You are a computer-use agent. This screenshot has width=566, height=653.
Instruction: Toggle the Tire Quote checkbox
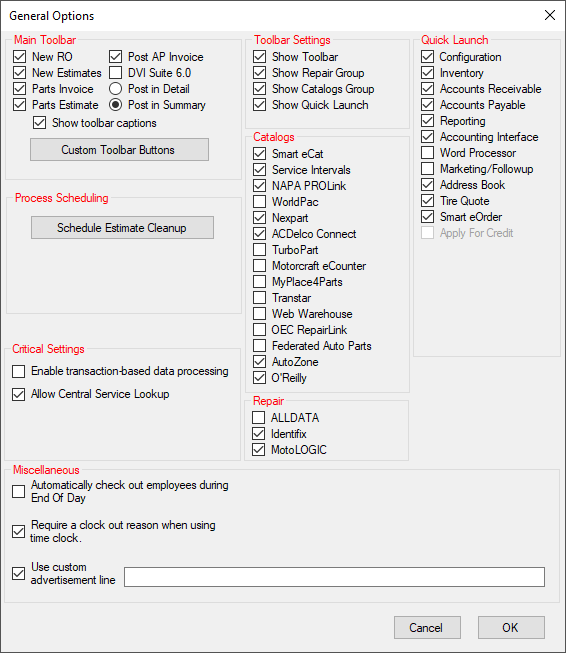point(427,201)
